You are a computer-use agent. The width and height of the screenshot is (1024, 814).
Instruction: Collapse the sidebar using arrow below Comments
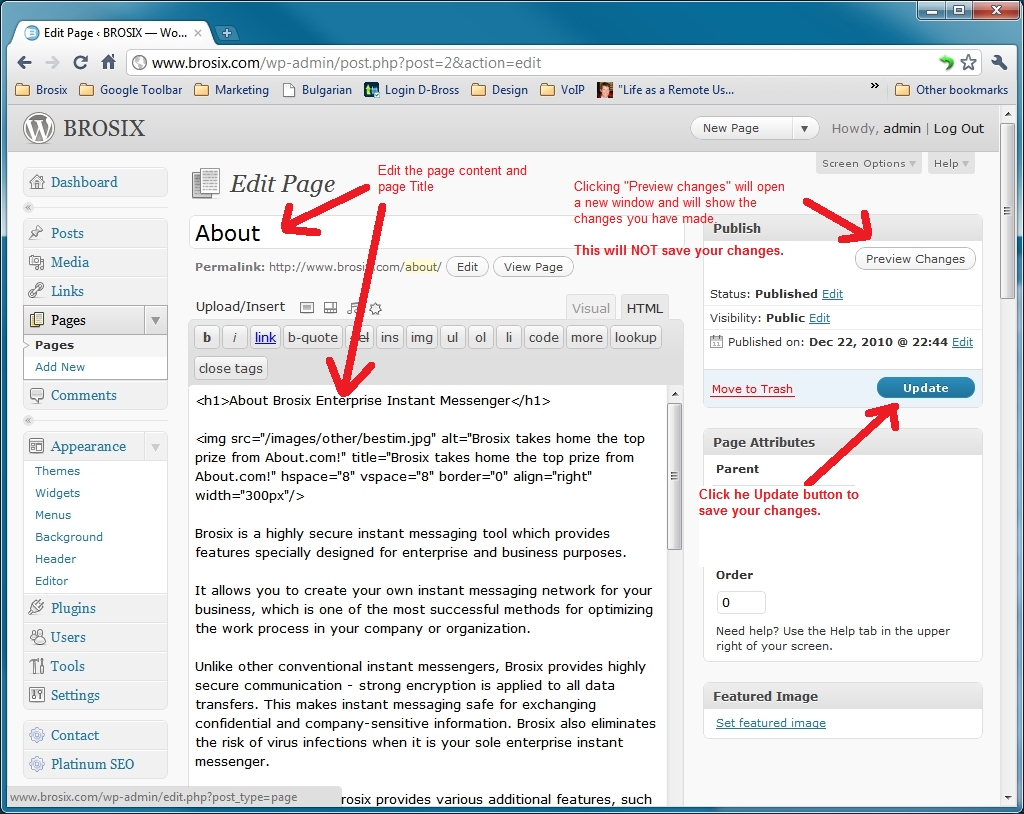pyautogui.click(x=28, y=420)
